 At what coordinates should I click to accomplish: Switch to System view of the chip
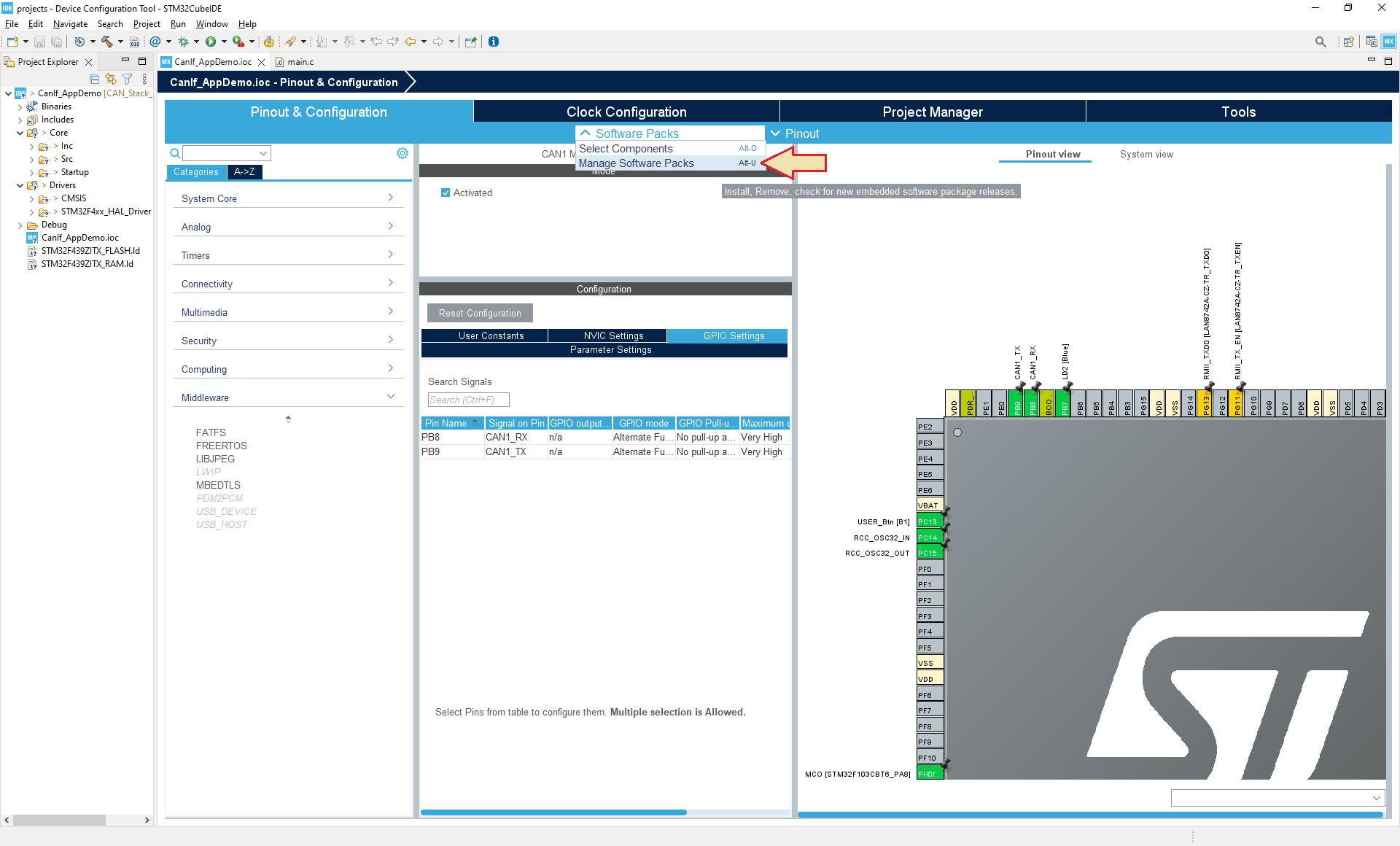pyautogui.click(x=1146, y=154)
